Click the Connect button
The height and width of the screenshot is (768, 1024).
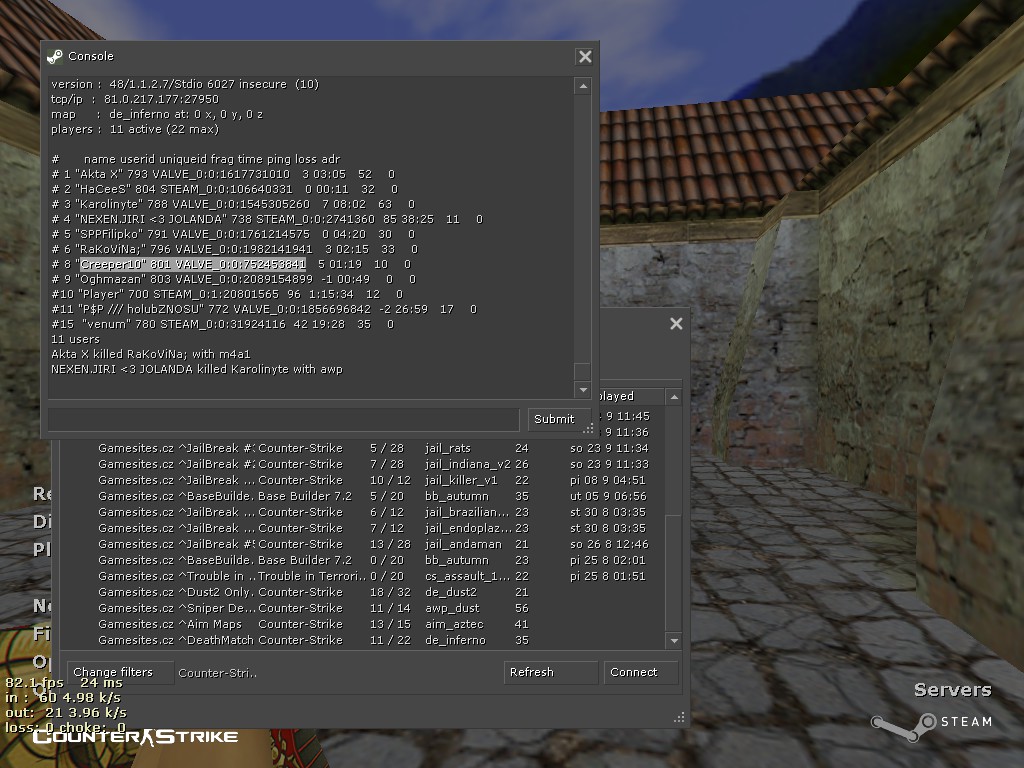point(640,672)
